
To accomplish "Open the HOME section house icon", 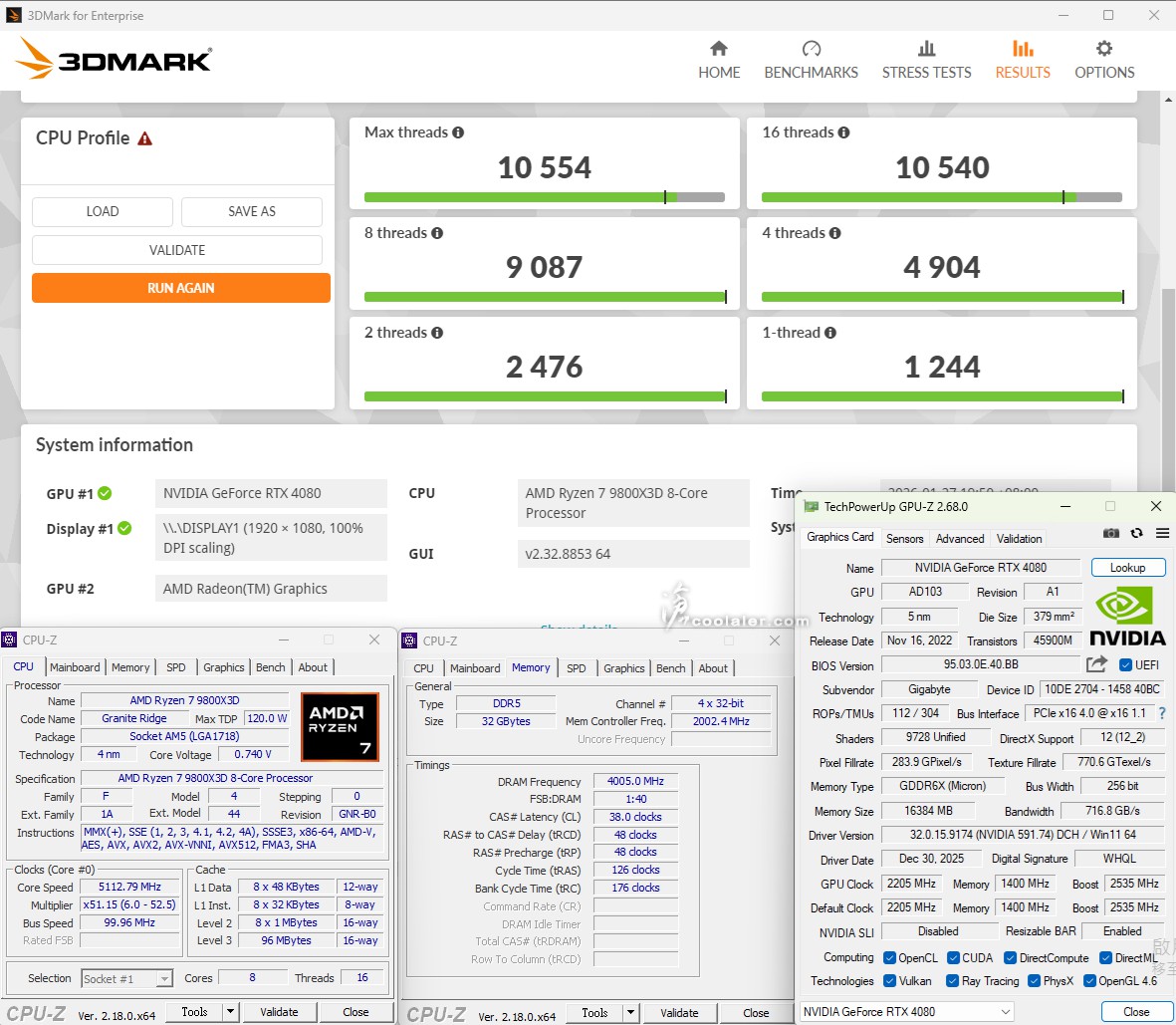I will click(719, 49).
